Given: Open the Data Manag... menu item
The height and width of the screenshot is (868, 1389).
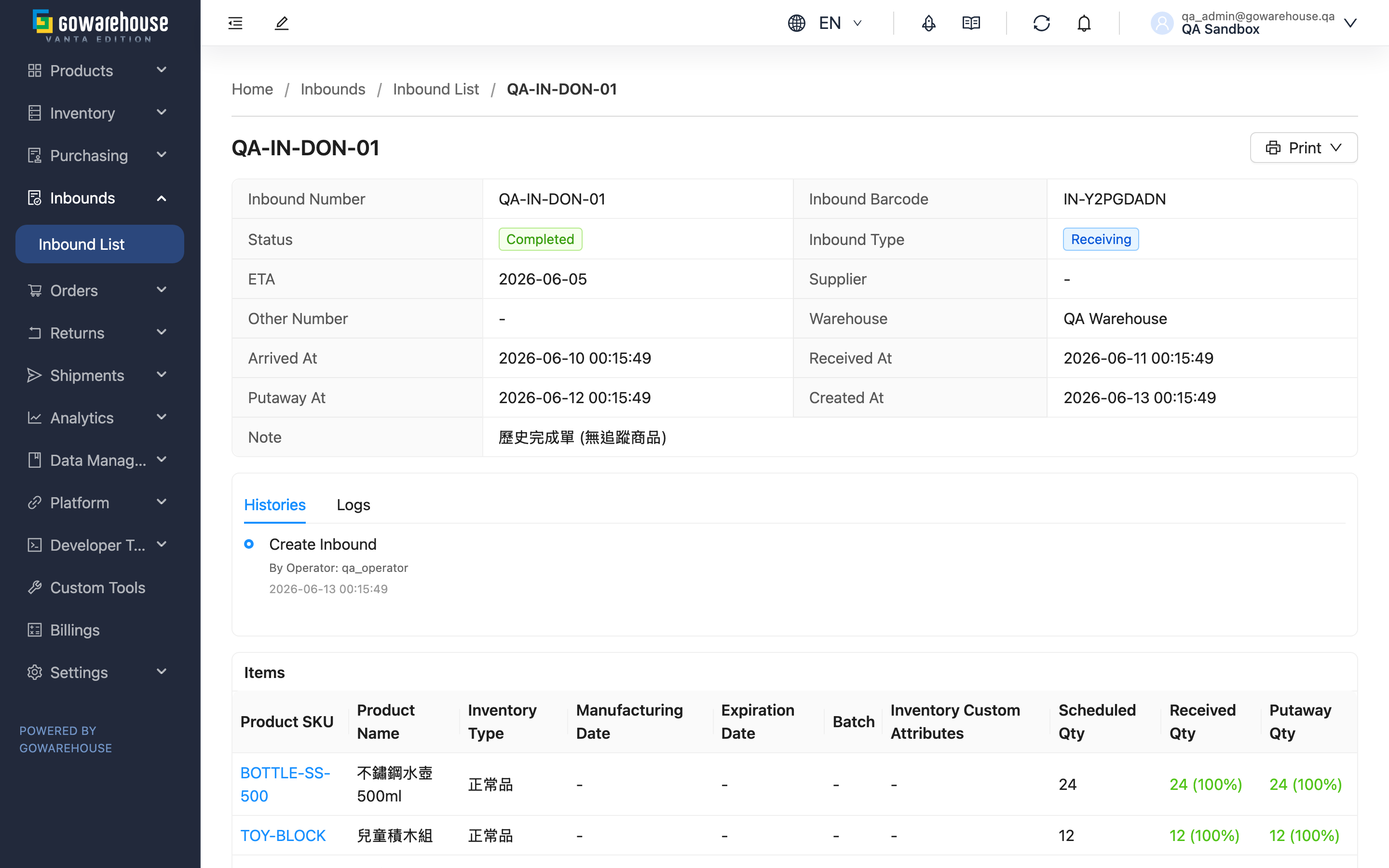Looking at the screenshot, I should coord(100,460).
